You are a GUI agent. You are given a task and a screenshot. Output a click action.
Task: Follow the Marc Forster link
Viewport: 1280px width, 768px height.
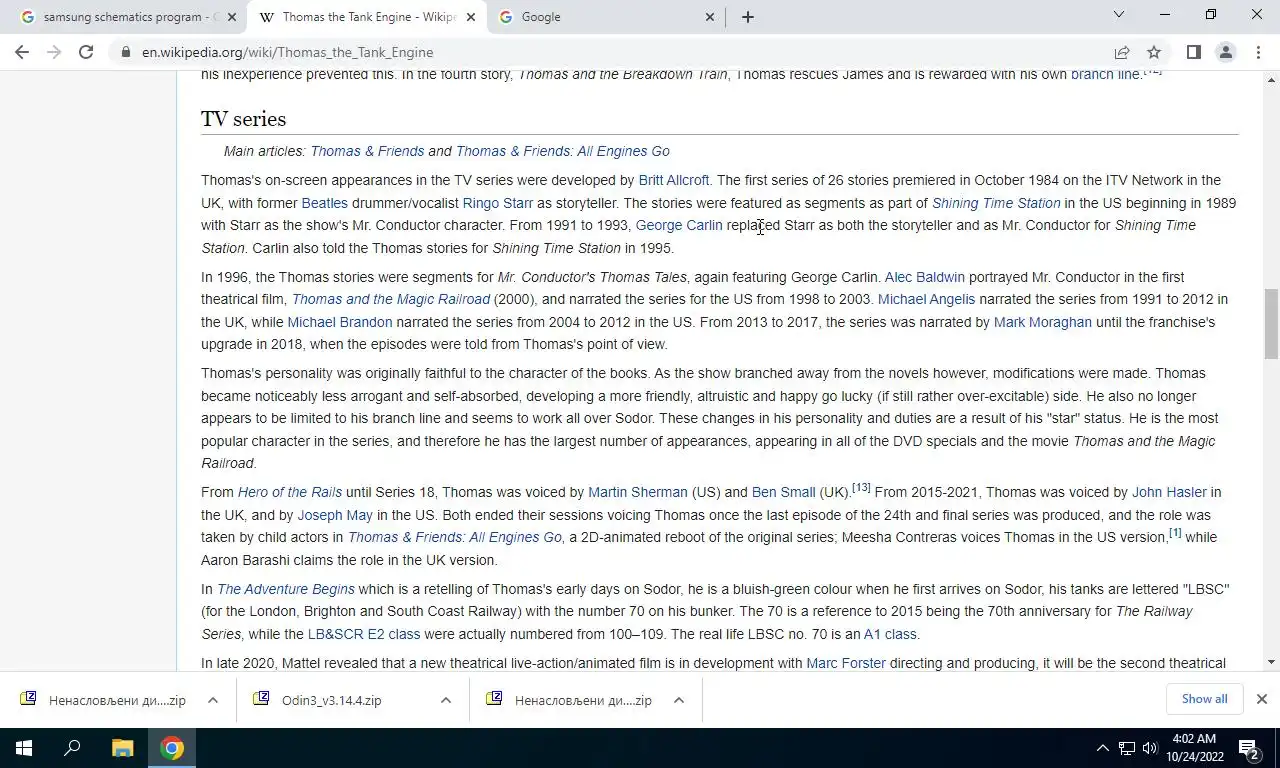846,663
